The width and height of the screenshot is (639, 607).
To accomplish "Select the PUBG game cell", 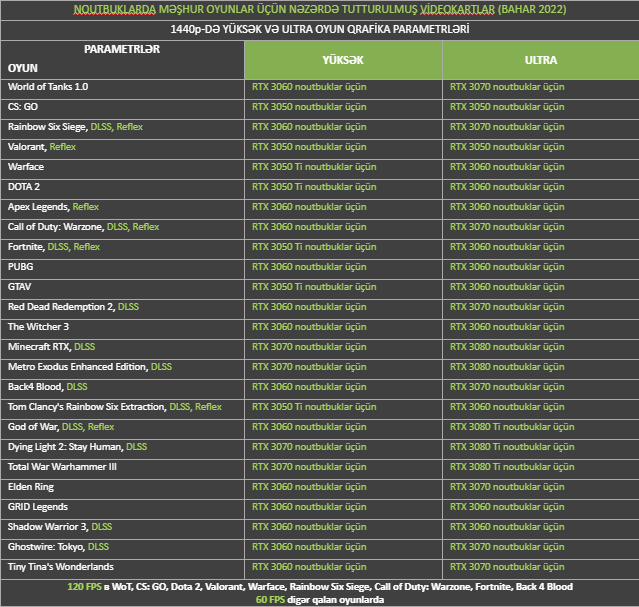I will click(122, 269).
